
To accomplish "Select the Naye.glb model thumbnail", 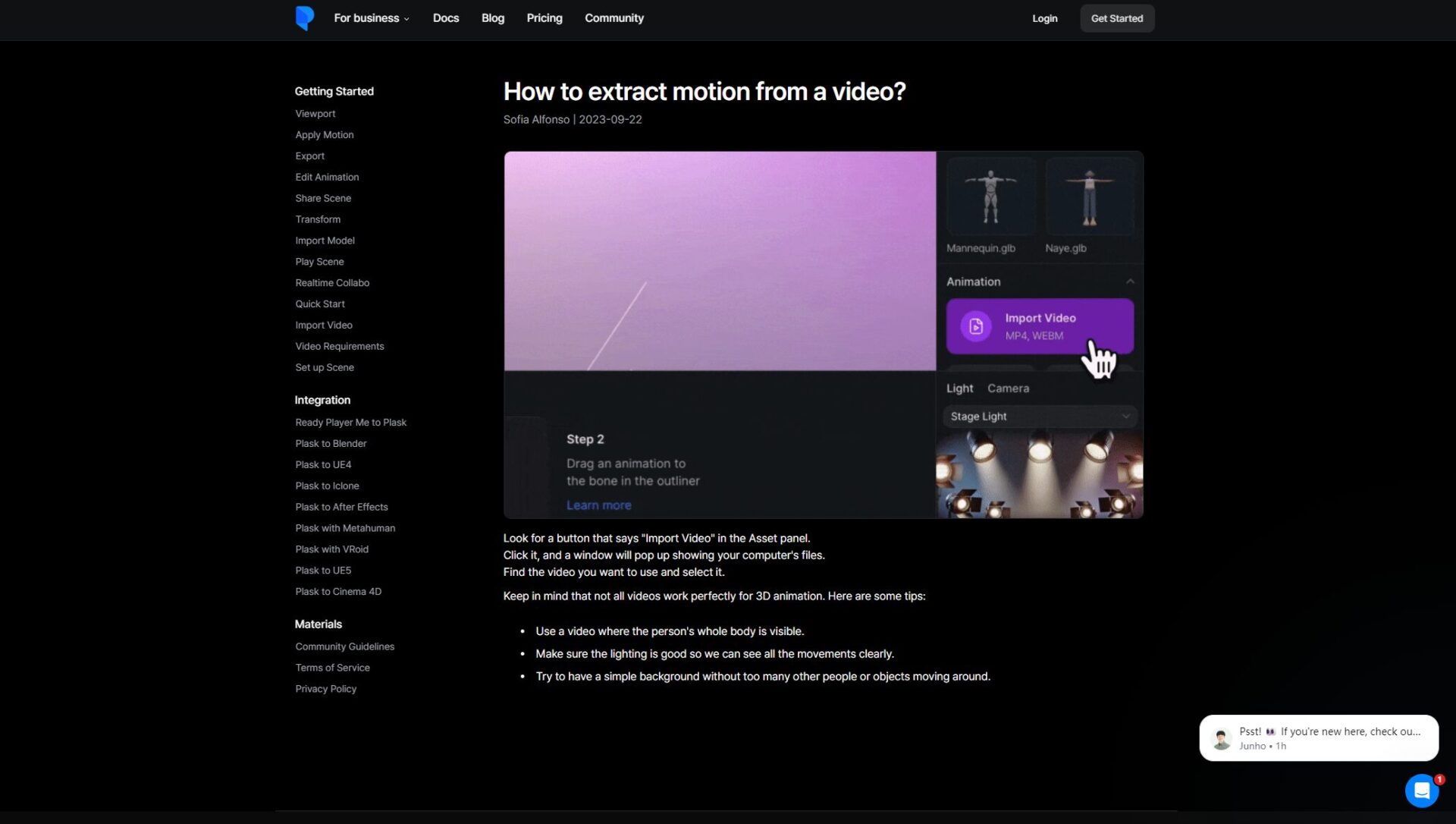I will point(1089,197).
